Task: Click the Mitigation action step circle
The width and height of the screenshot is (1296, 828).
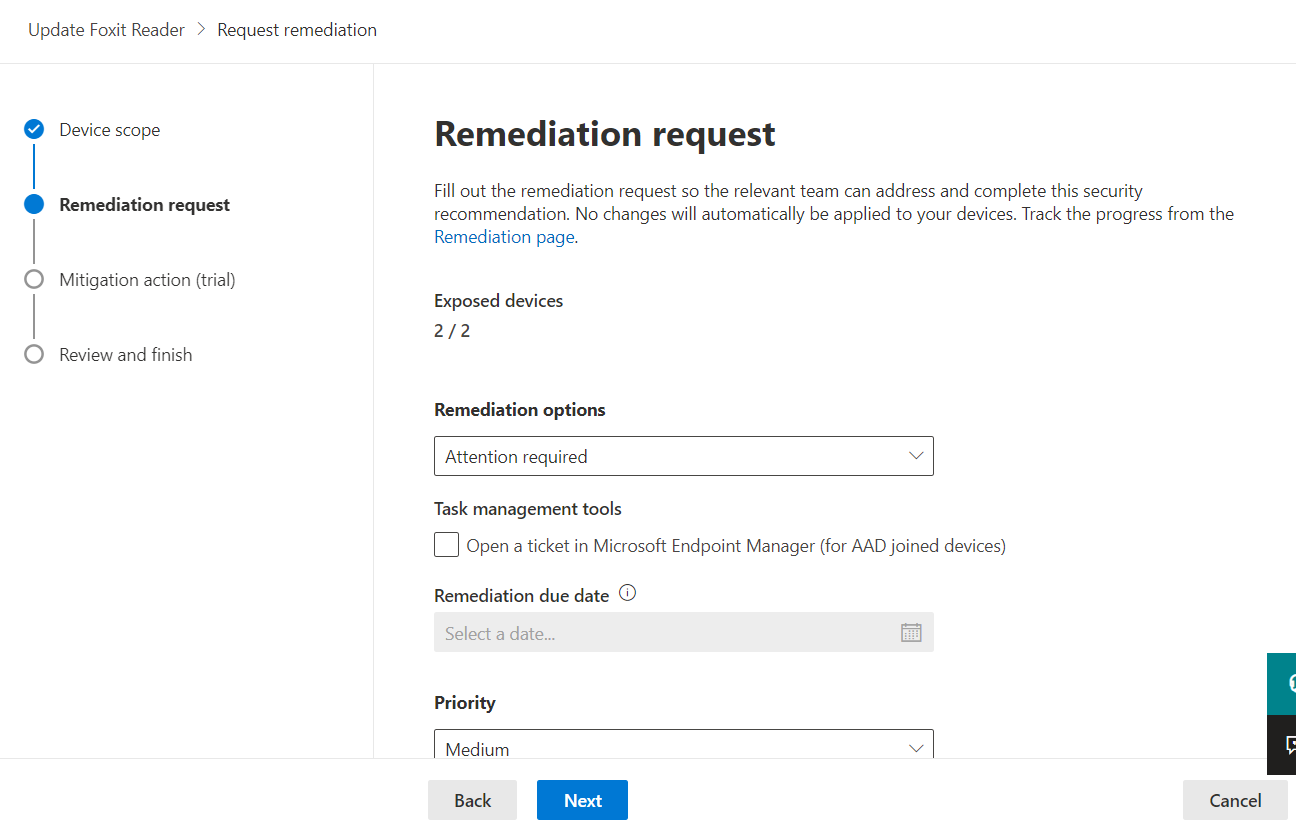Action: click(34, 279)
